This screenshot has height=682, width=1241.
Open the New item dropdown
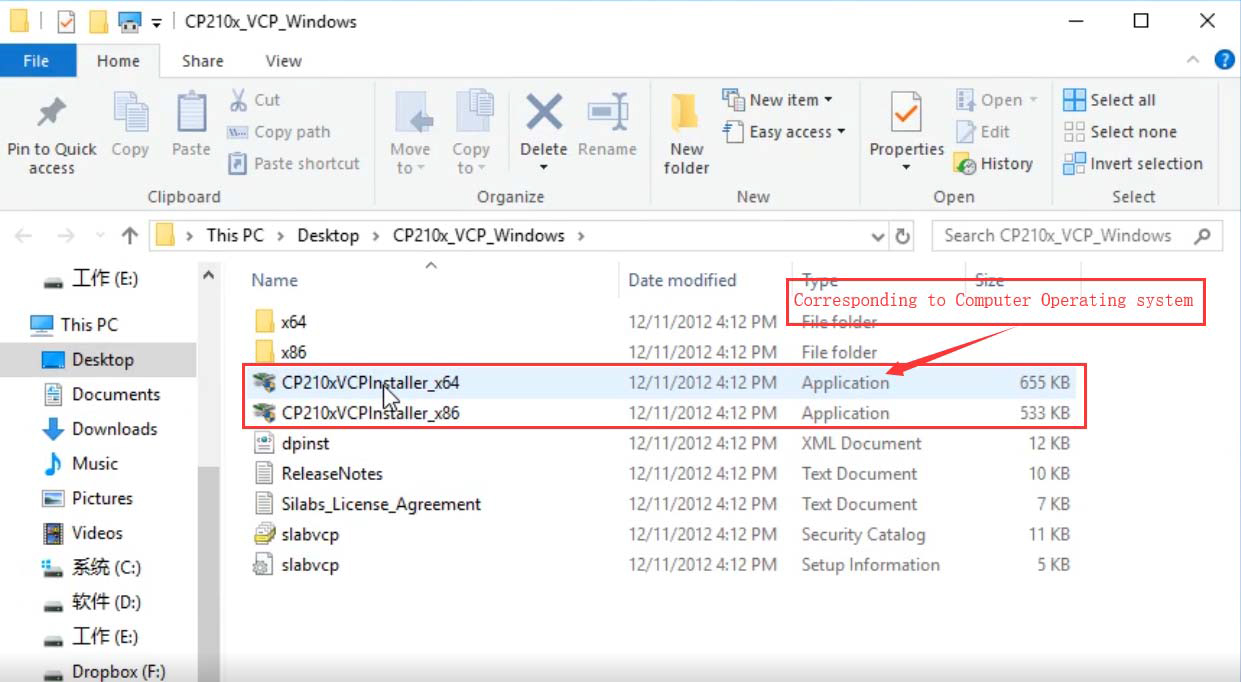point(778,100)
